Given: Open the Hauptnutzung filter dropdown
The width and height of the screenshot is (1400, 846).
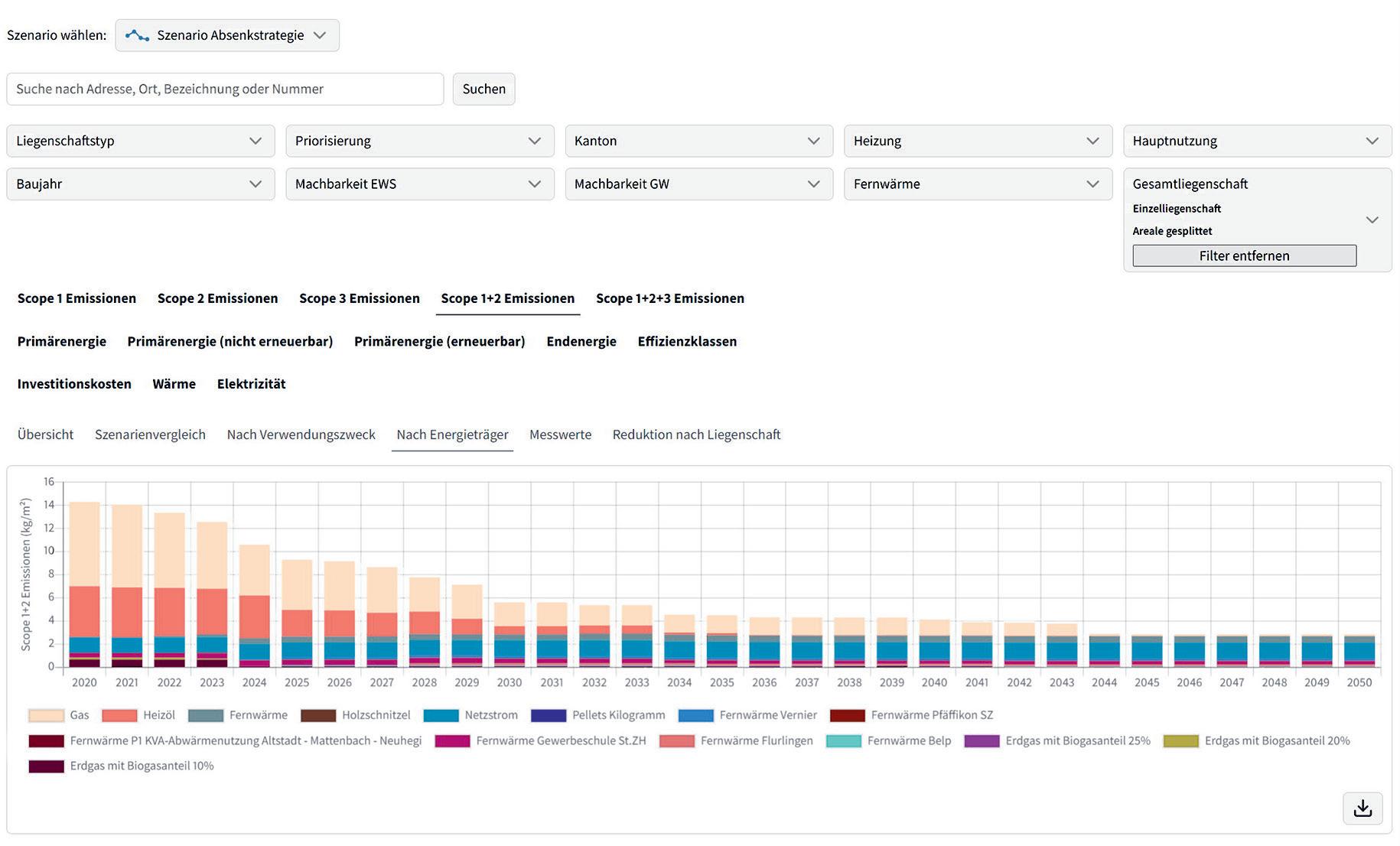Looking at the screenshot, I should (x=1256, y=141).
